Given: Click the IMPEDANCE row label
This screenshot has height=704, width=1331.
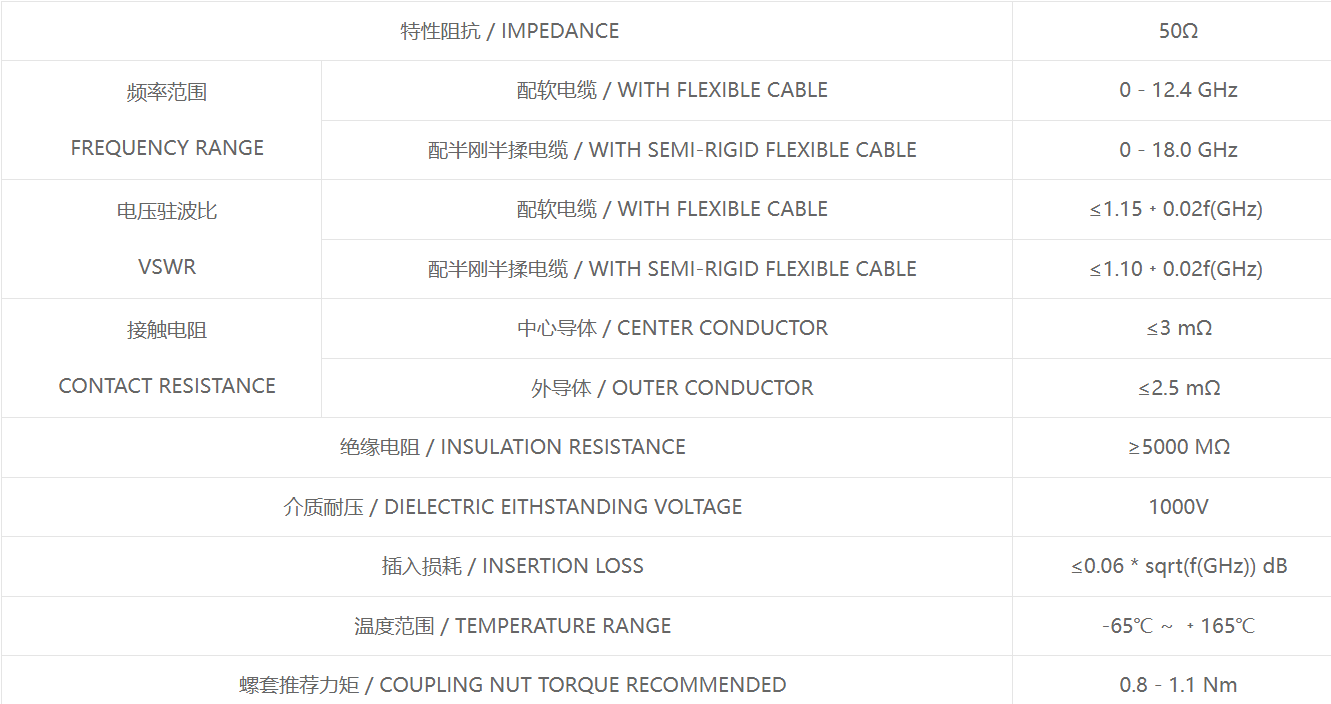Looking at the screenshot, I should point(510,31).
